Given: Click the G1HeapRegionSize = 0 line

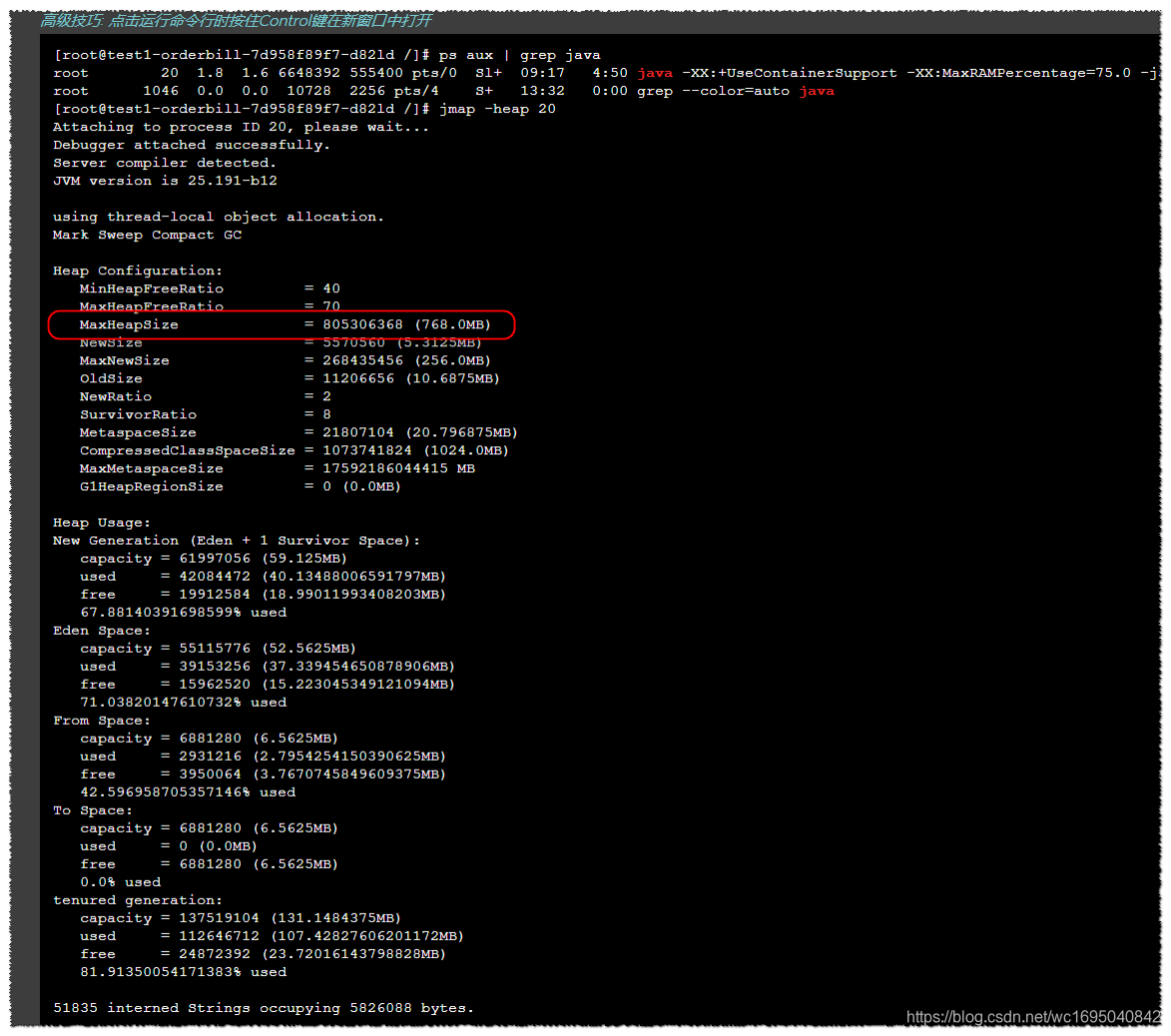Looking at the screenshot, I should 241,486.
